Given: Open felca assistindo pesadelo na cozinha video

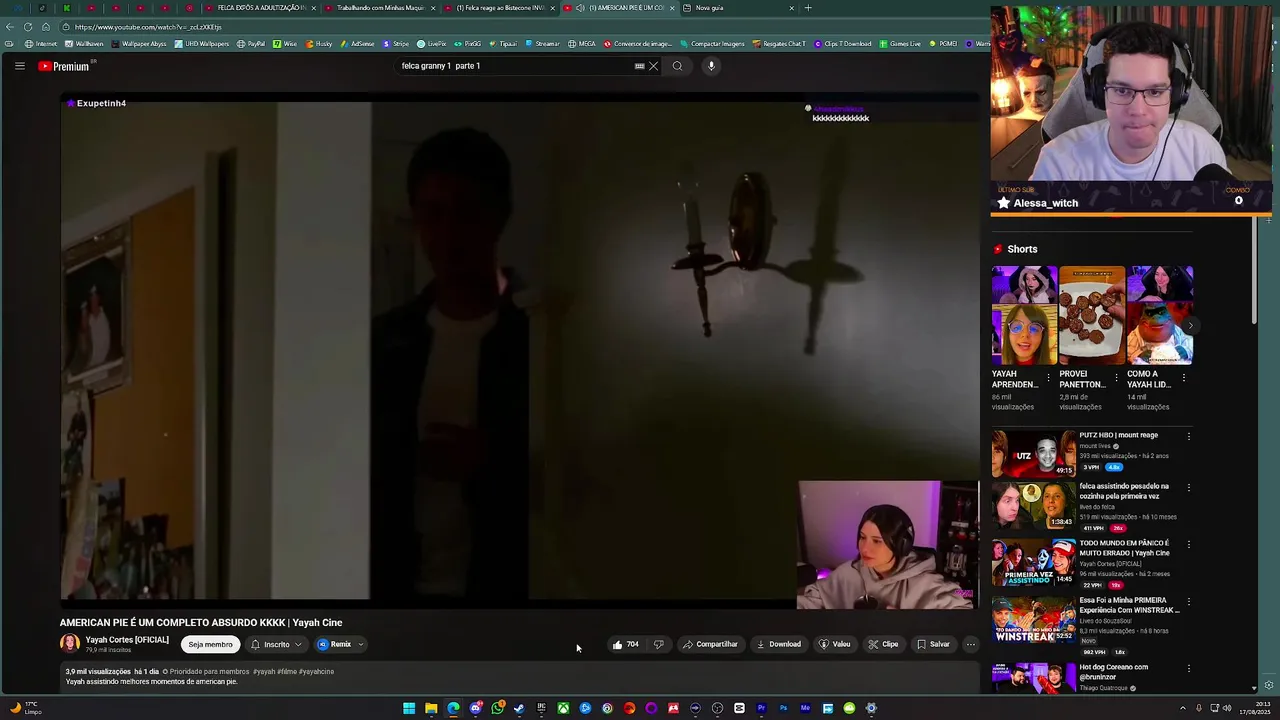Looking at the screenshot, I should [1033, 505].
